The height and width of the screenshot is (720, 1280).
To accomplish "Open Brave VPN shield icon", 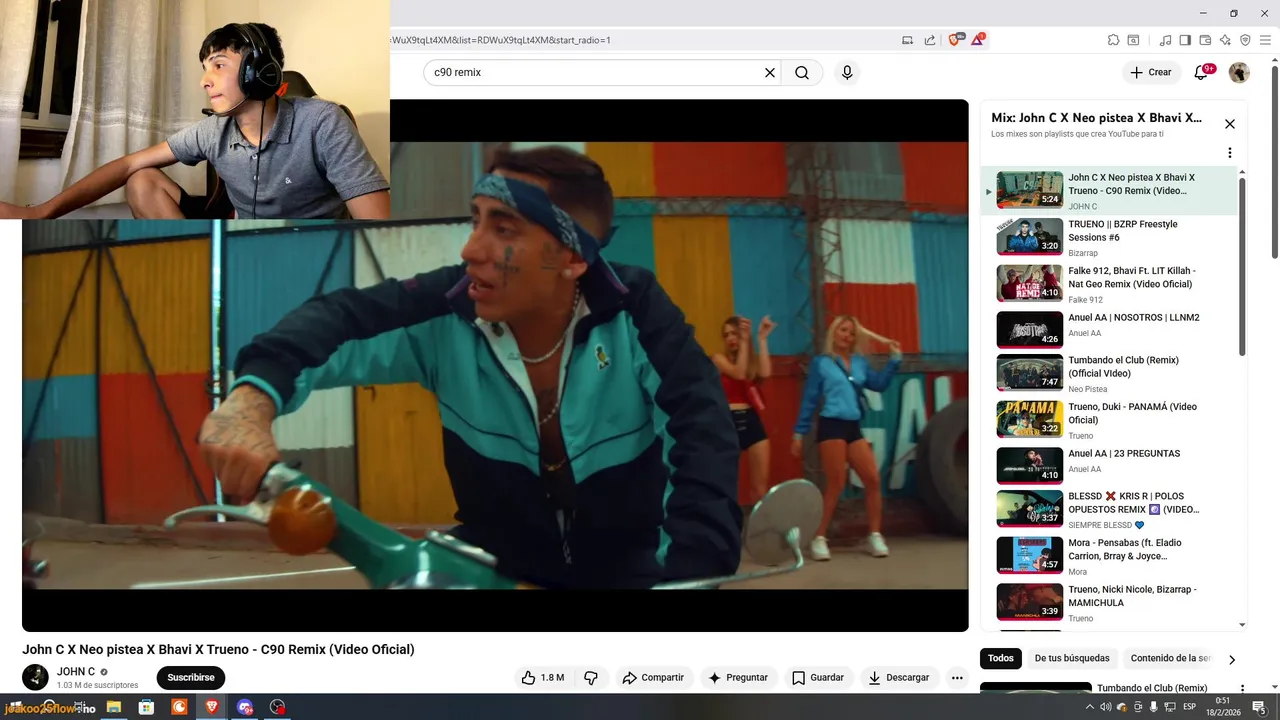I will tap(1245, 40).
